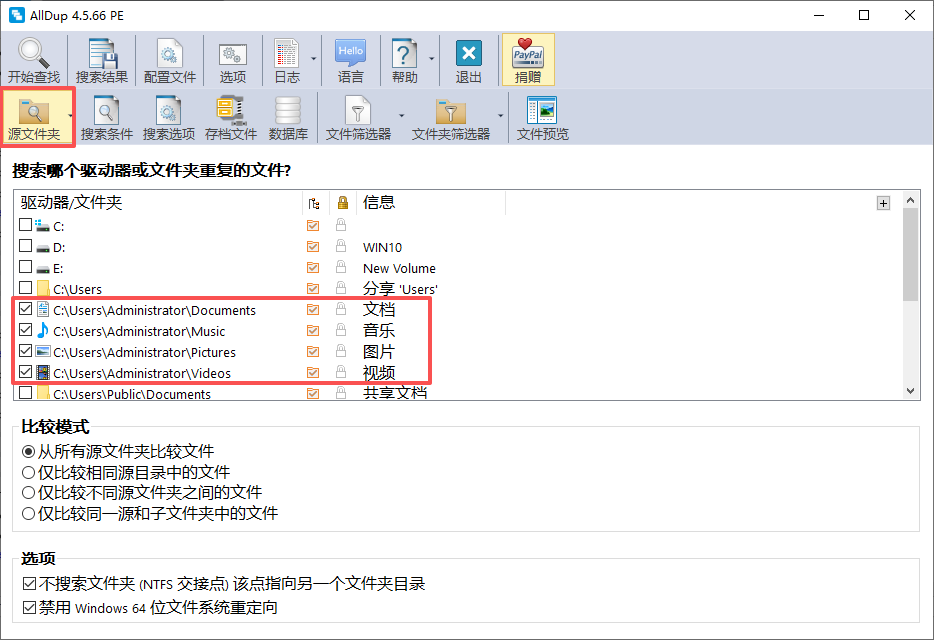Open the 日志 log icon
Image resolution: width=934 pixels, height=640 pixels.
(287, 60)
